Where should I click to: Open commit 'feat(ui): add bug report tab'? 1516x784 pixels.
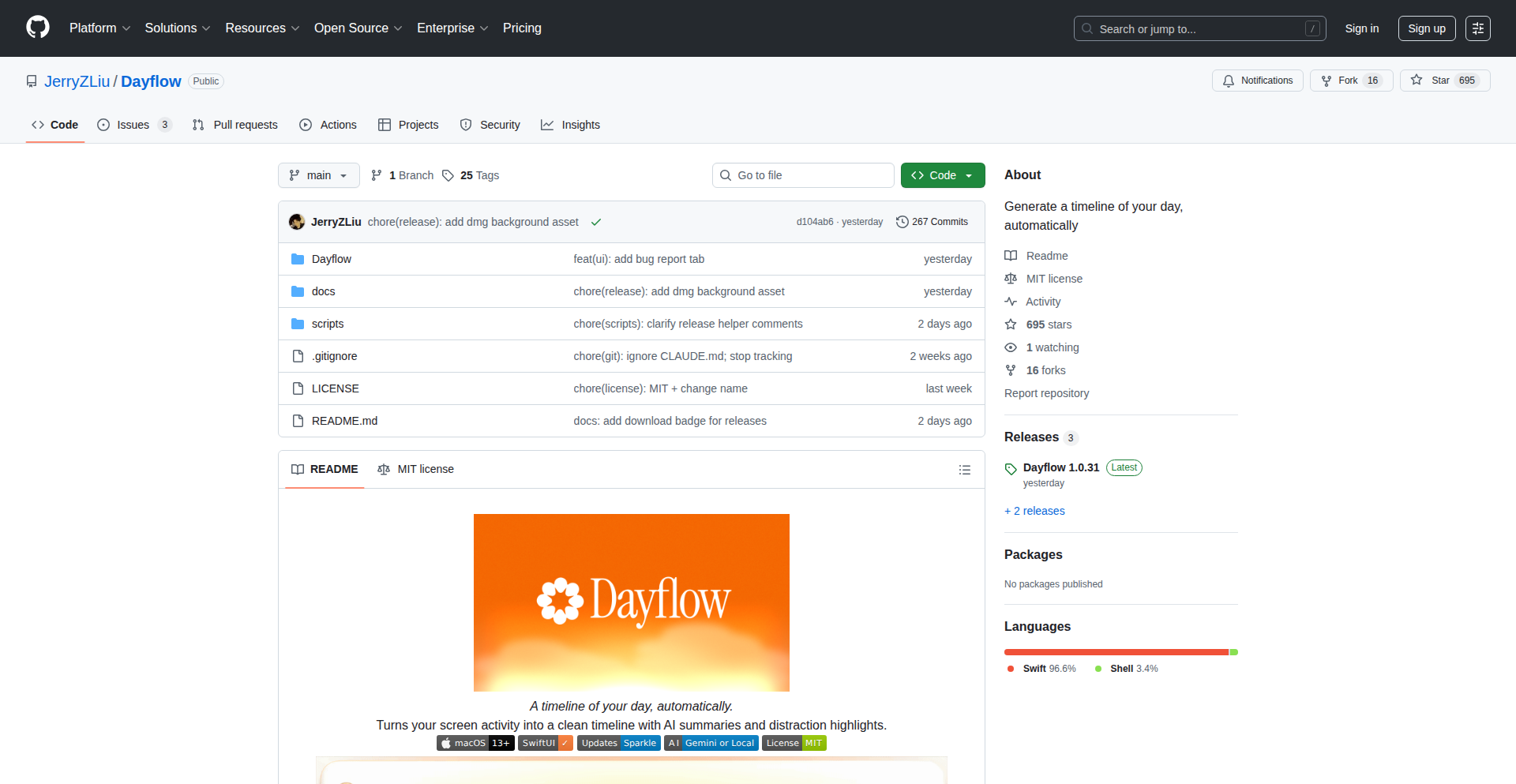point(639,259)
